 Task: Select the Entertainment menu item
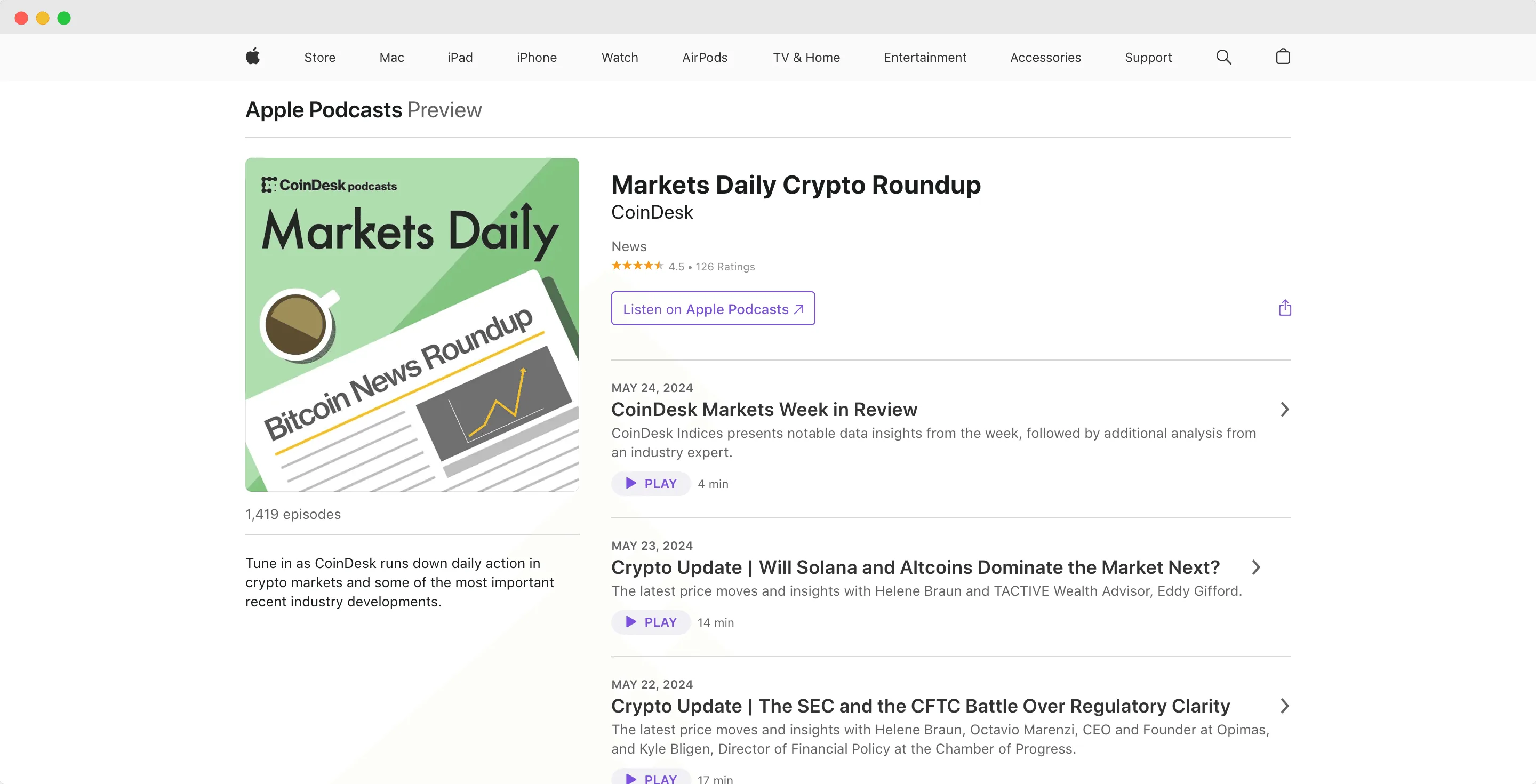924,57
